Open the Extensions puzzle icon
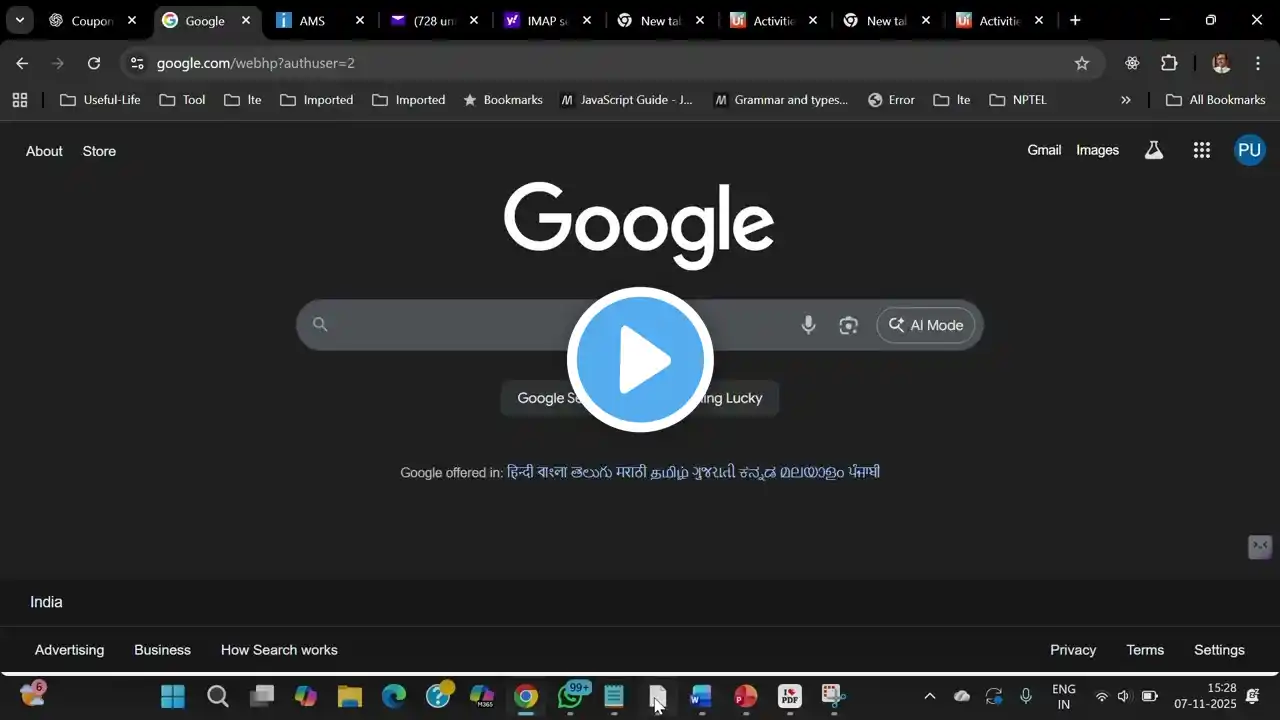The width and height of the screenshot is (1280, 720). click(1169, 63)
